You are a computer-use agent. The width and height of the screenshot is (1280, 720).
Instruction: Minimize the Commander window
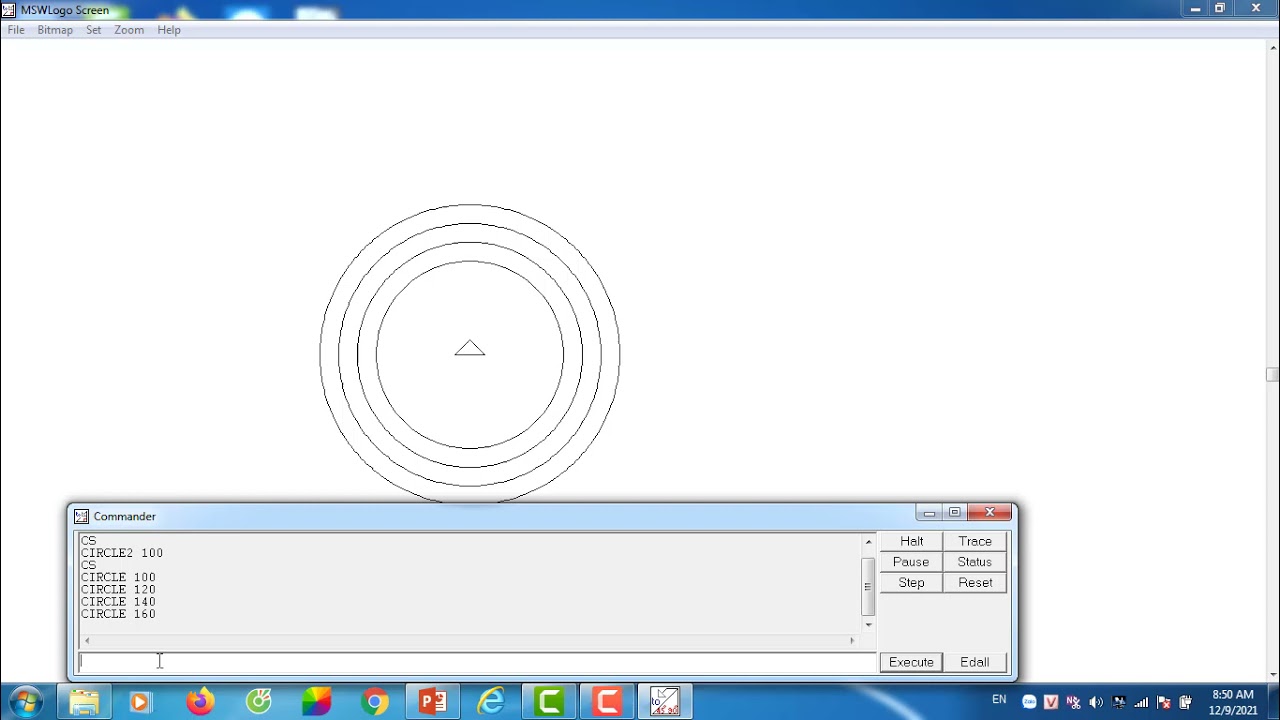pos(929,513)
